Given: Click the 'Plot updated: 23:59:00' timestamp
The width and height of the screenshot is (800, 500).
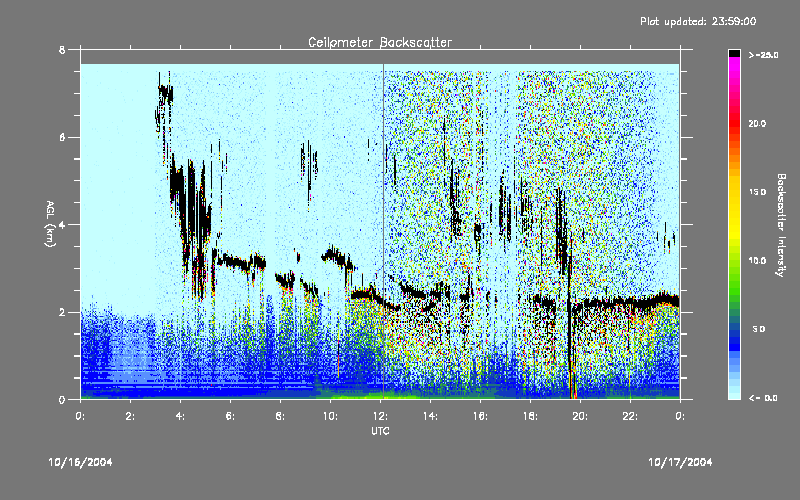Looking at the screenshot, I should [698, 21].
